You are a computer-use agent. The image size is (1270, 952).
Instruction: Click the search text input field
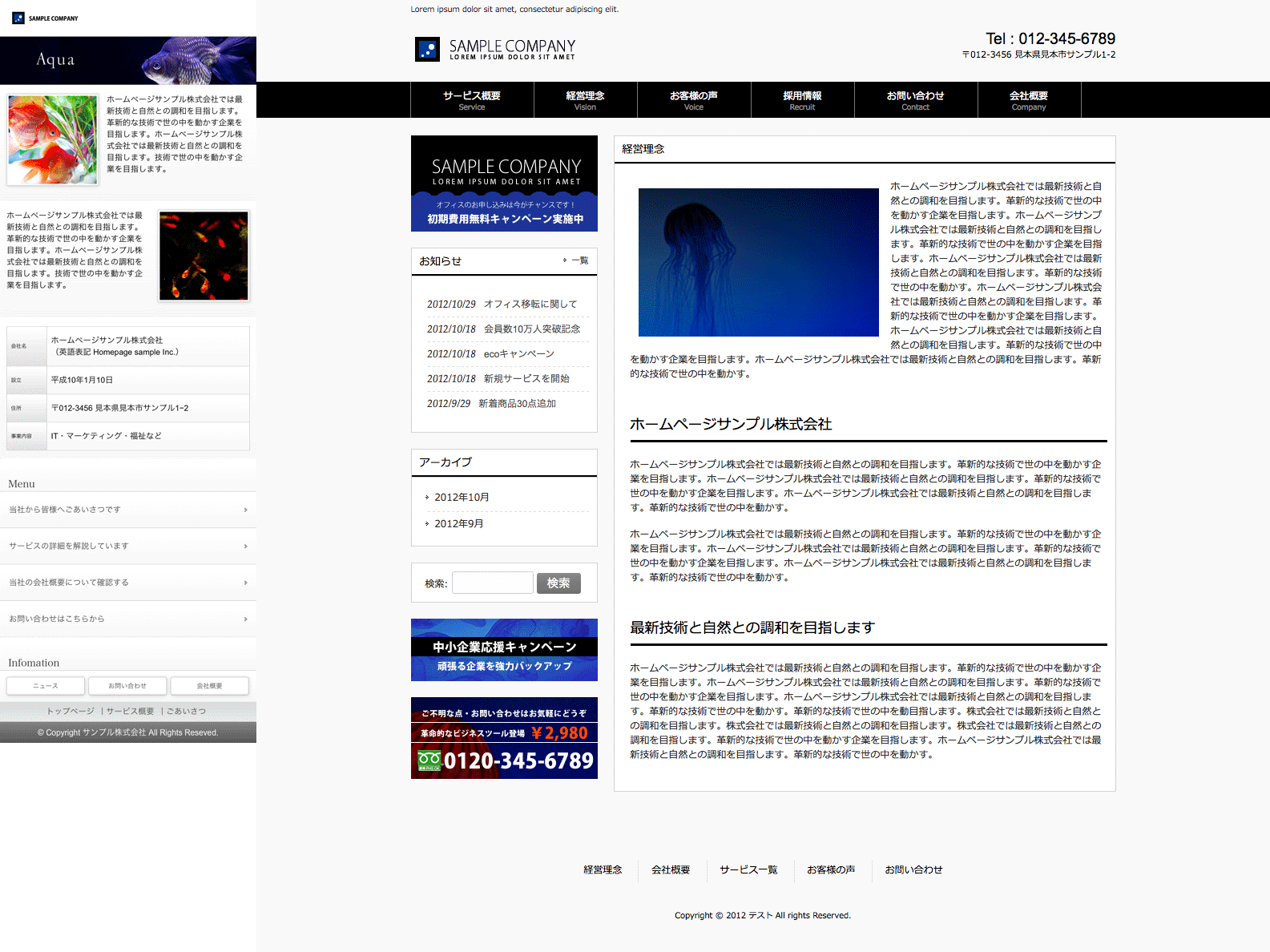(492, 583)
